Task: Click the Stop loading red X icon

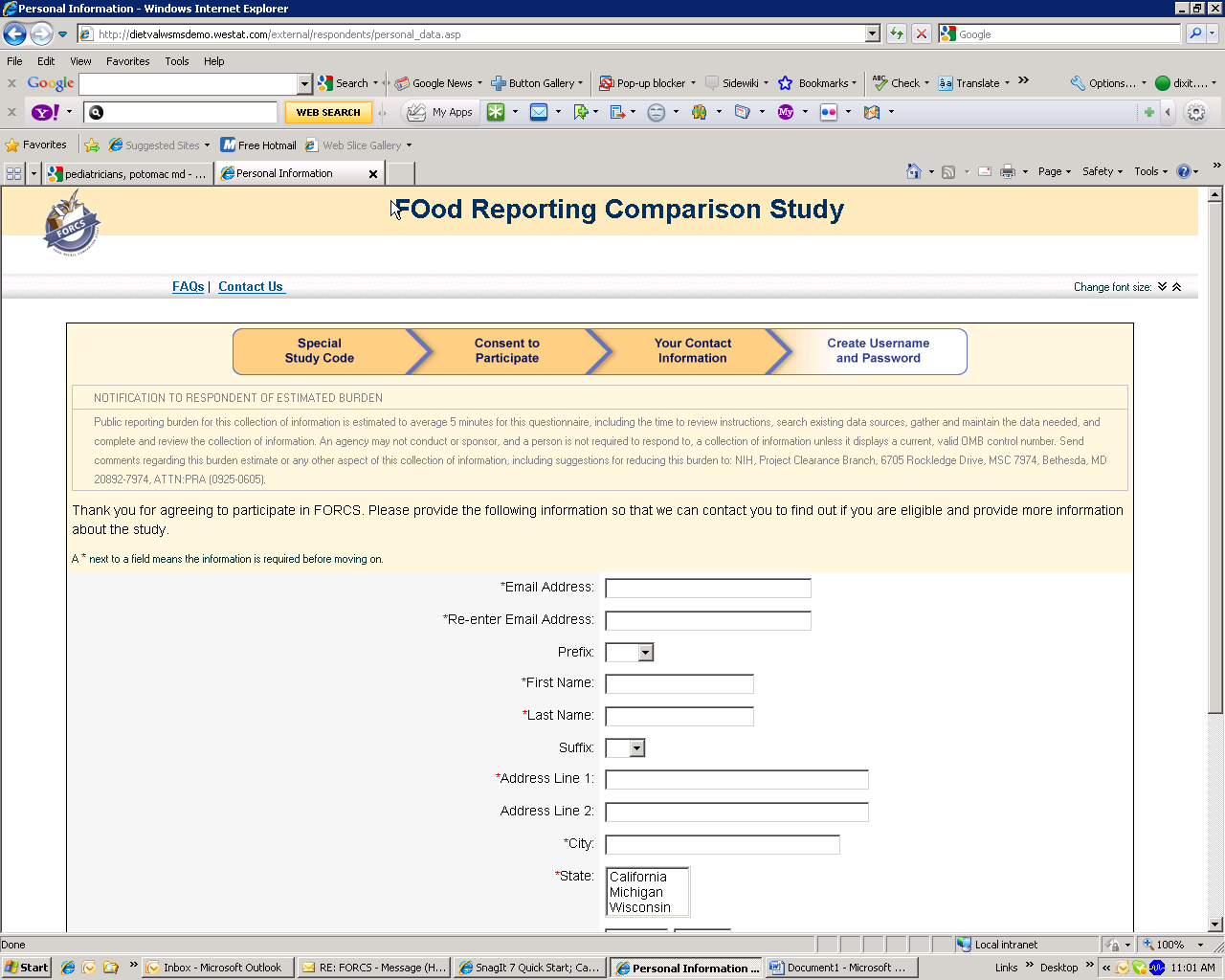Action: (x=921, y=34)
